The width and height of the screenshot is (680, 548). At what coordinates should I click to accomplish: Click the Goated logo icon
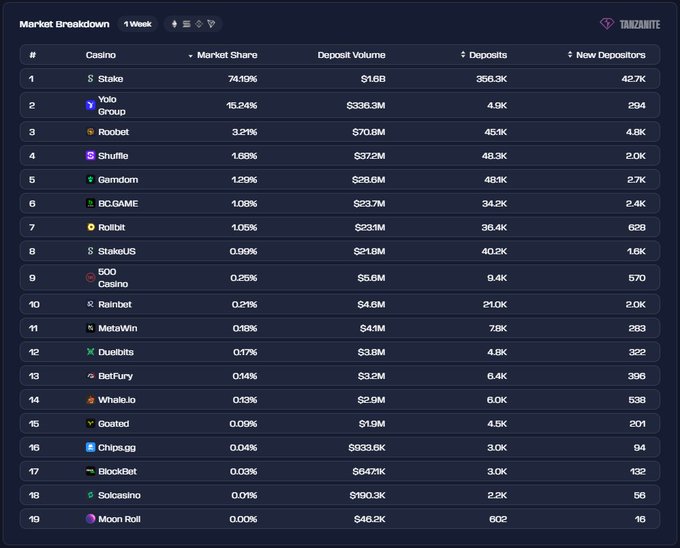pos(90,423)
